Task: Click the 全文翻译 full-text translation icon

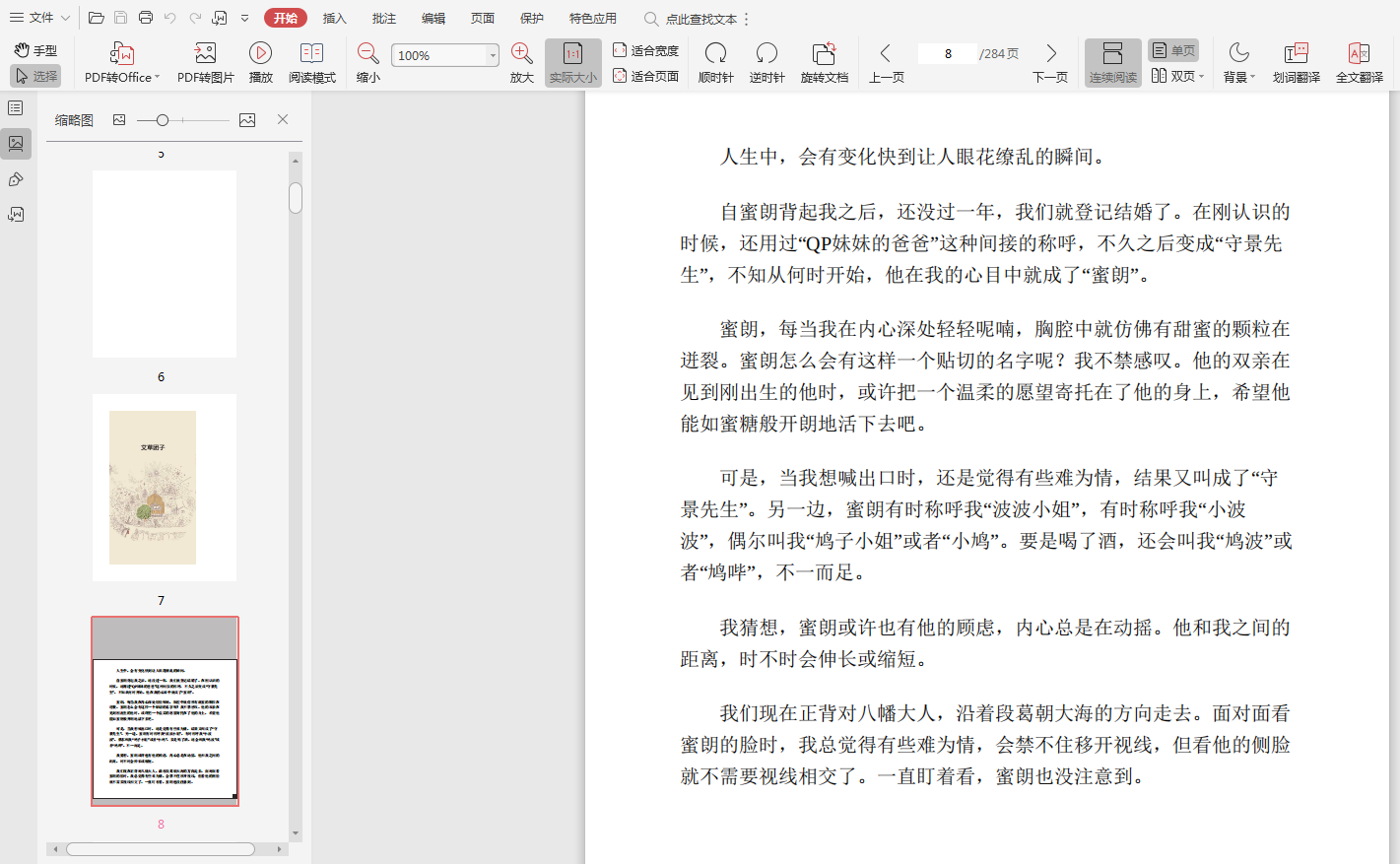Action: [x=1360, y=63]
